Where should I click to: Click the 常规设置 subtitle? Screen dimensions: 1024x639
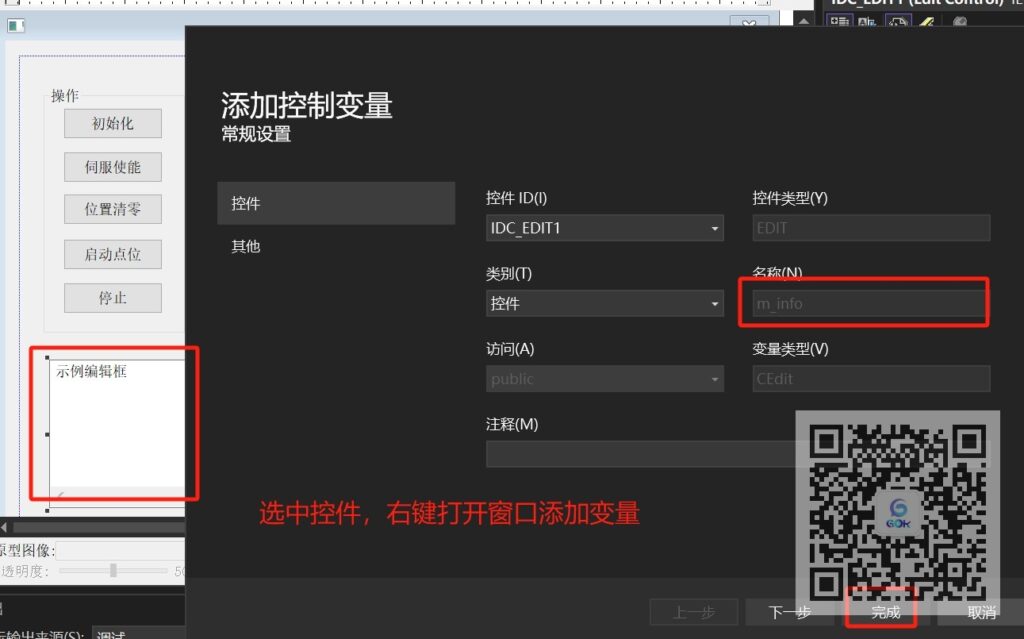point(256,134)
